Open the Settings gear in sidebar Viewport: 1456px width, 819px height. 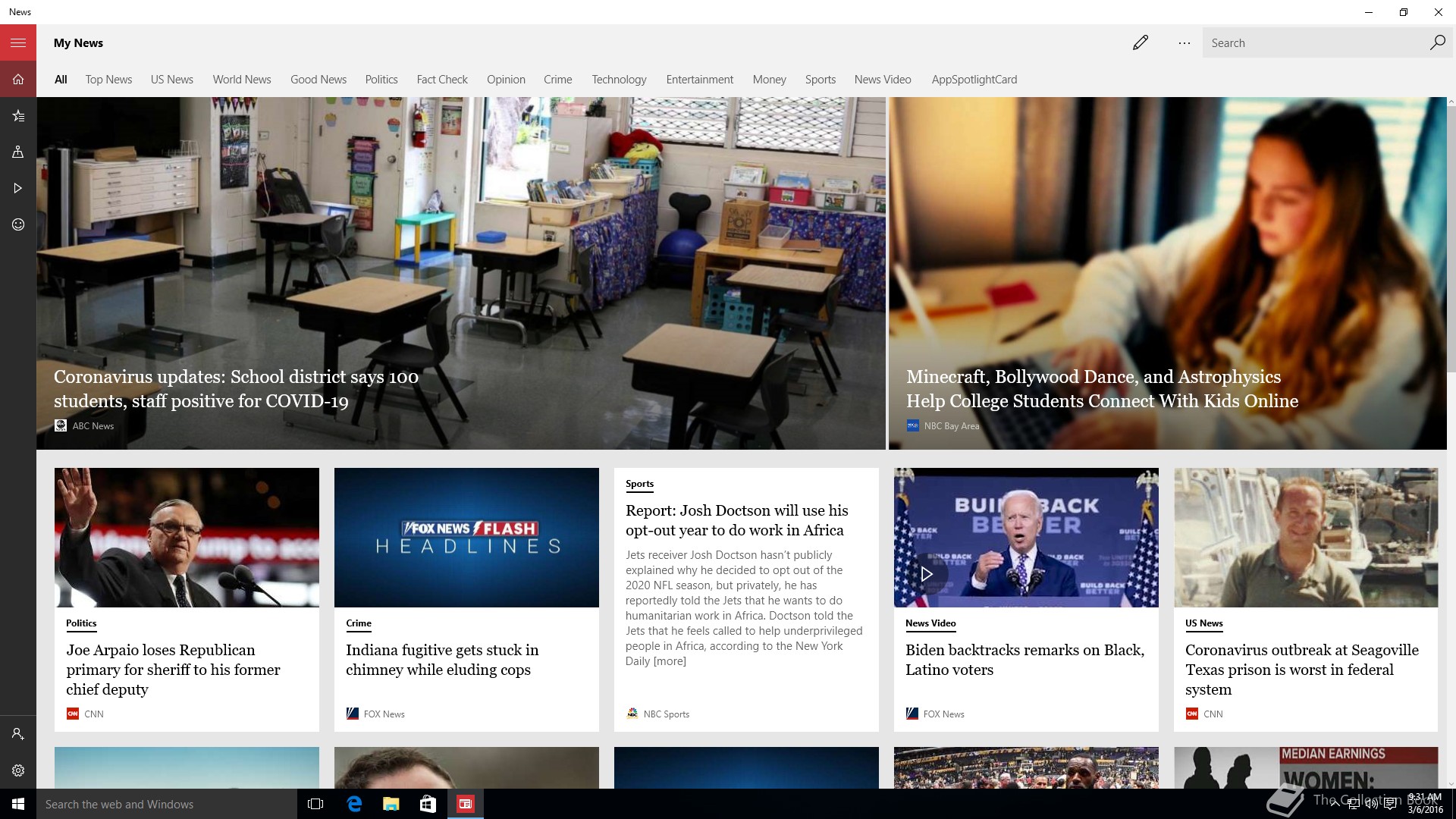pyautogui.click(x=18, y=770)
